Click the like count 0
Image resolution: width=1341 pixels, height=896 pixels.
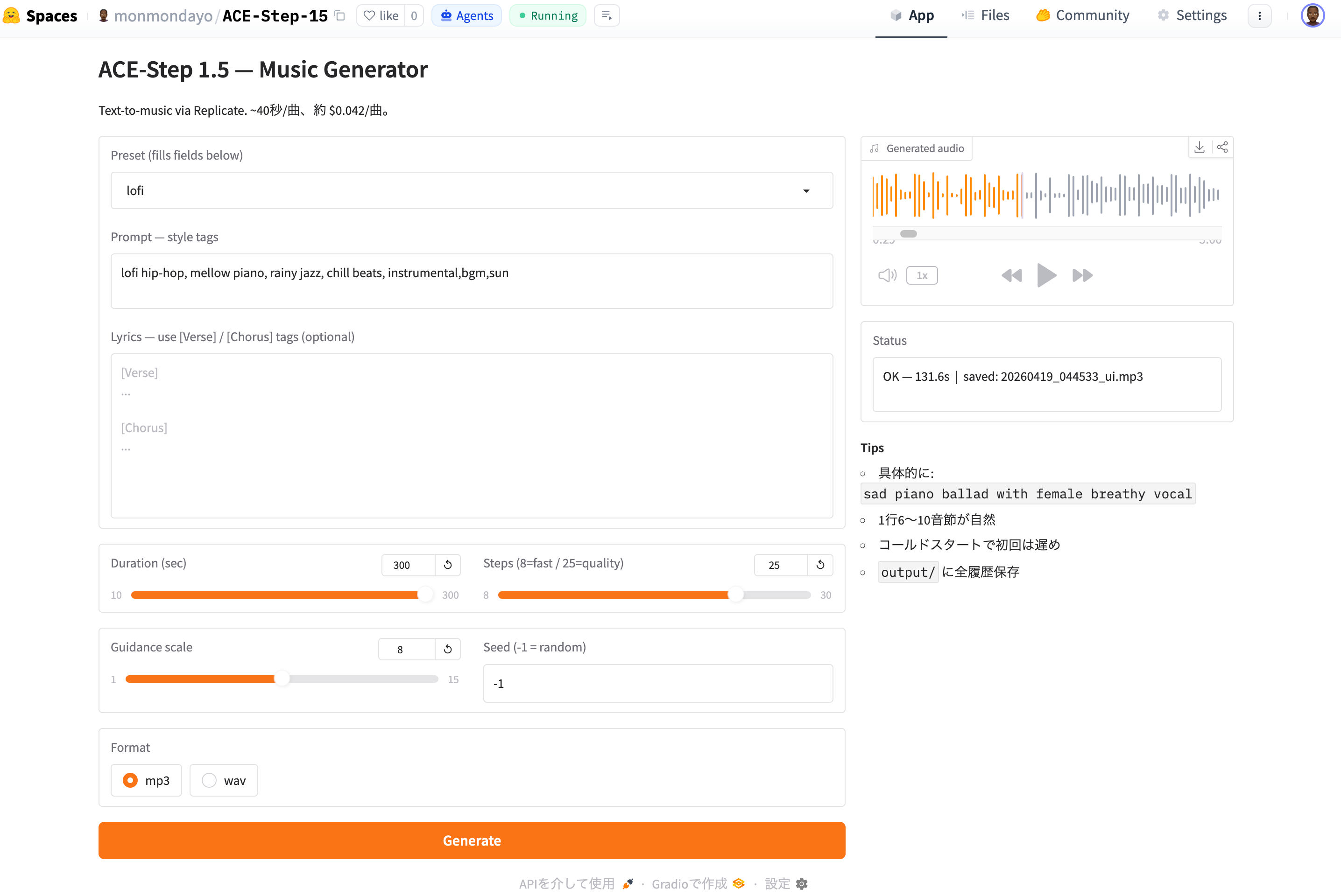tap(414, 15)
